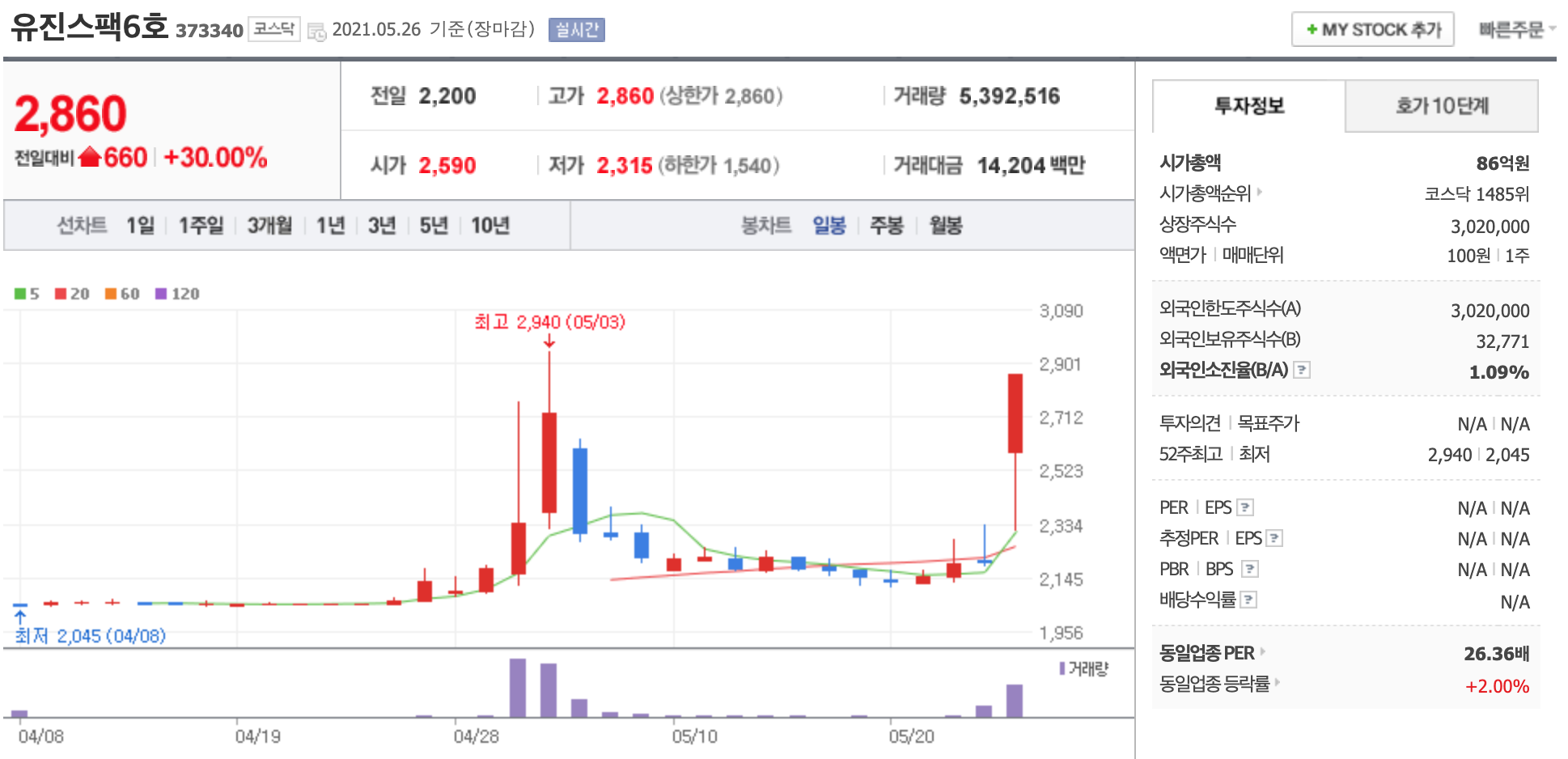The image size is (1568, 759).
Task: Open help icon beside PER EPS
Action: tap(1245, 507)
